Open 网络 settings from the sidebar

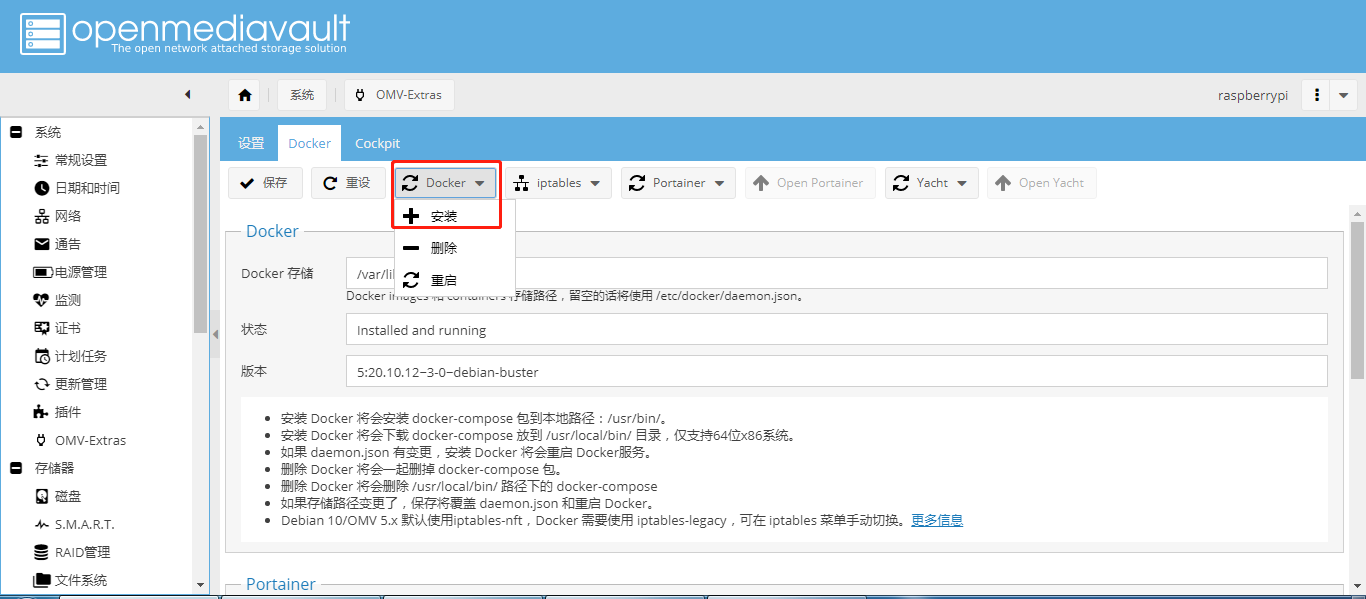point(66,215)
